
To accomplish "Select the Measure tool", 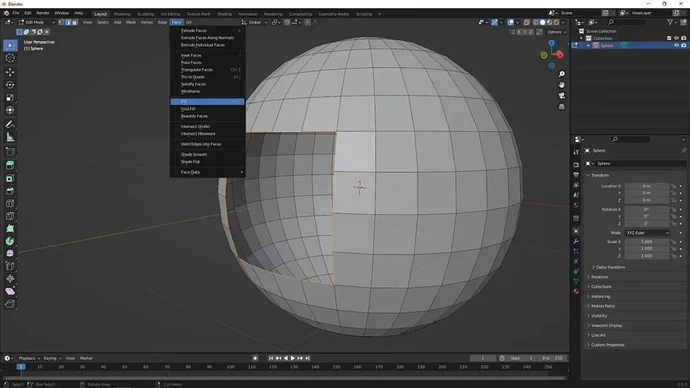I will 10,138.
